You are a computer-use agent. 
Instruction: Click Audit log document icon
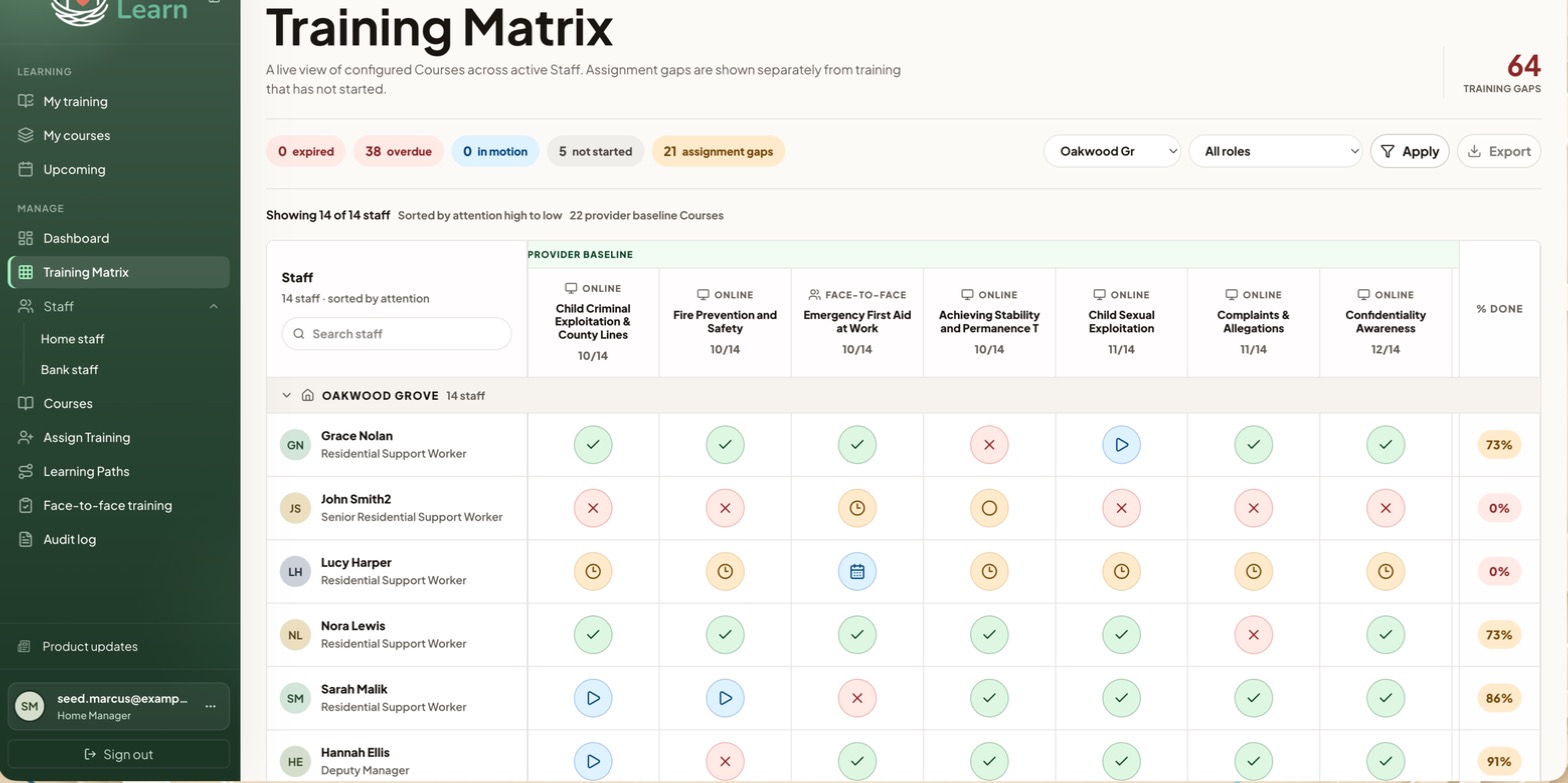26,539
